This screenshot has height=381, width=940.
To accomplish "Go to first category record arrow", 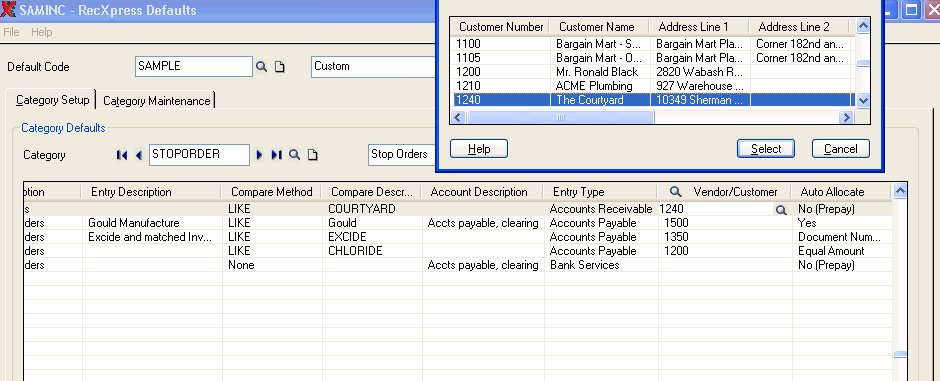I will click(122, 155).
